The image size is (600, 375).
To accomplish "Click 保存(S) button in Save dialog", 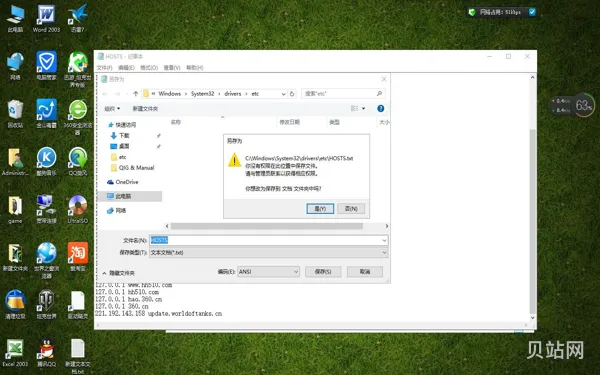I will (x=323, y=272).
